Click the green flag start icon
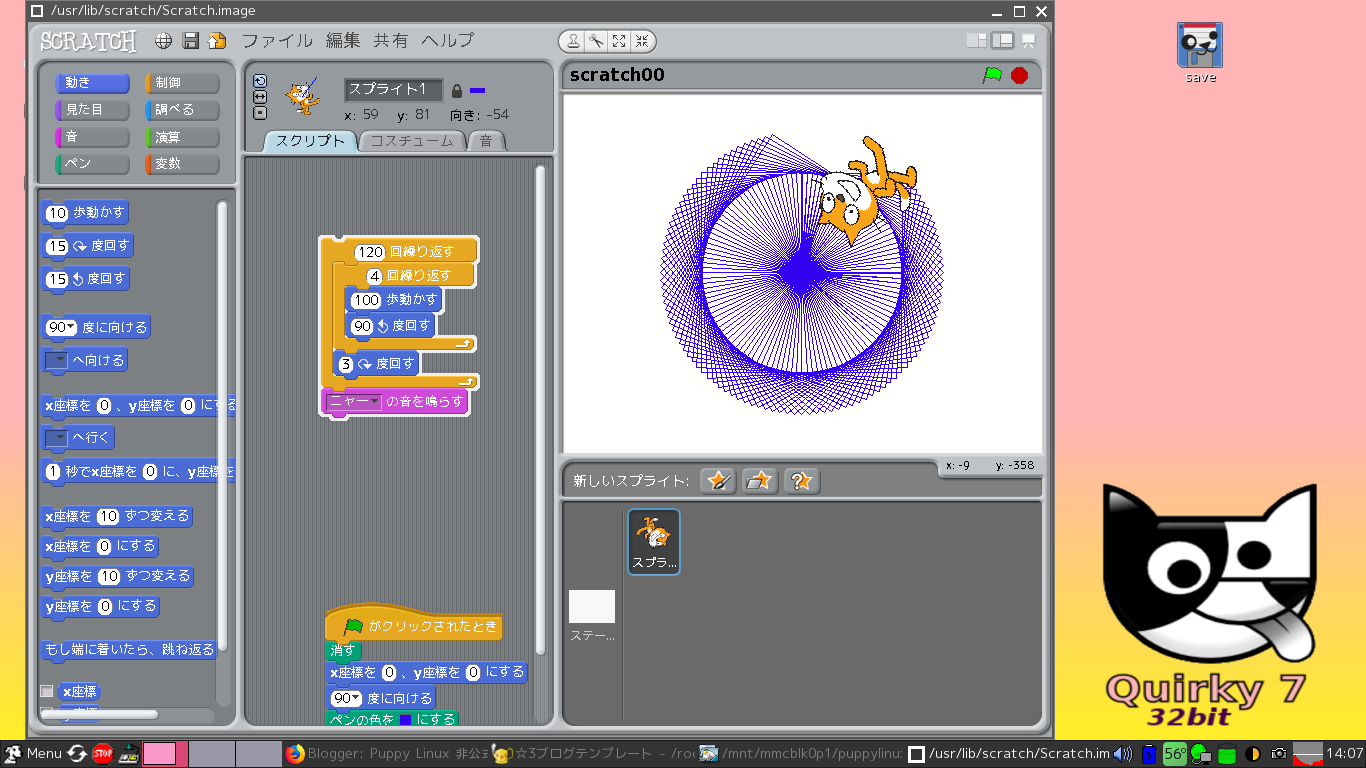Image resolution: width=1366 pixels, height=768 pixels. click(992, 75)
